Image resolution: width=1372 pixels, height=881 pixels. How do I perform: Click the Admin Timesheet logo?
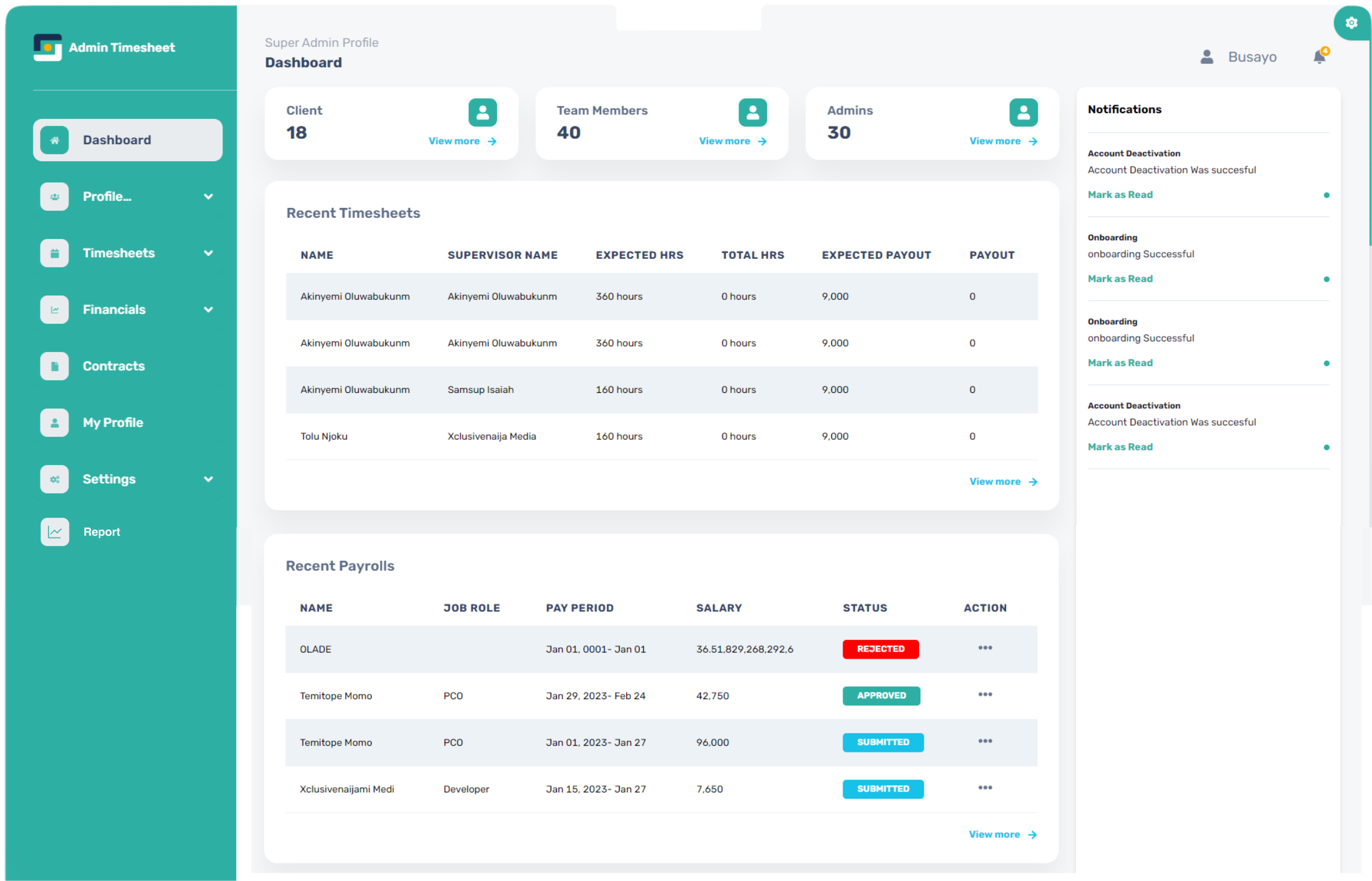coord(48,48)
